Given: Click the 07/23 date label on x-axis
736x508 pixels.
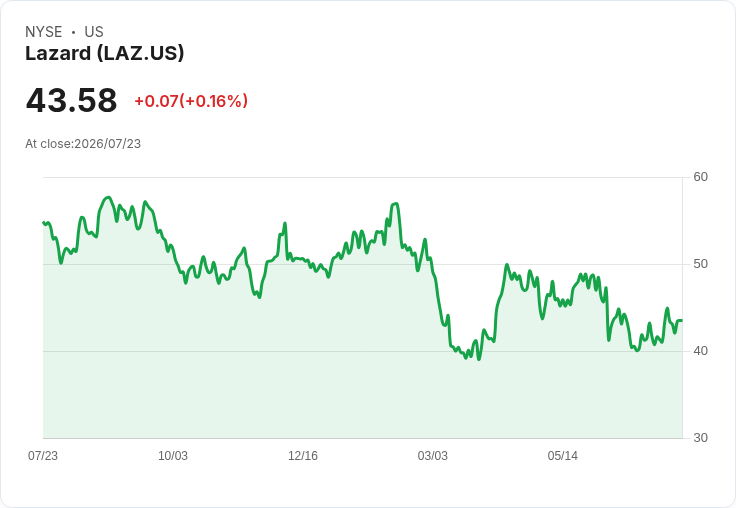Looking at the screenshot, I should pos(43,456).
